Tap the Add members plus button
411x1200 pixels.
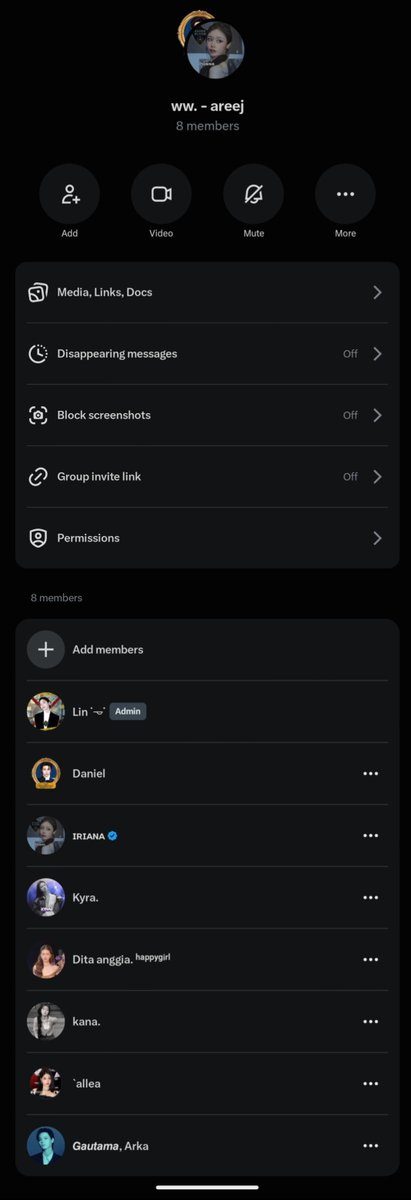click(x=46, y=649)
